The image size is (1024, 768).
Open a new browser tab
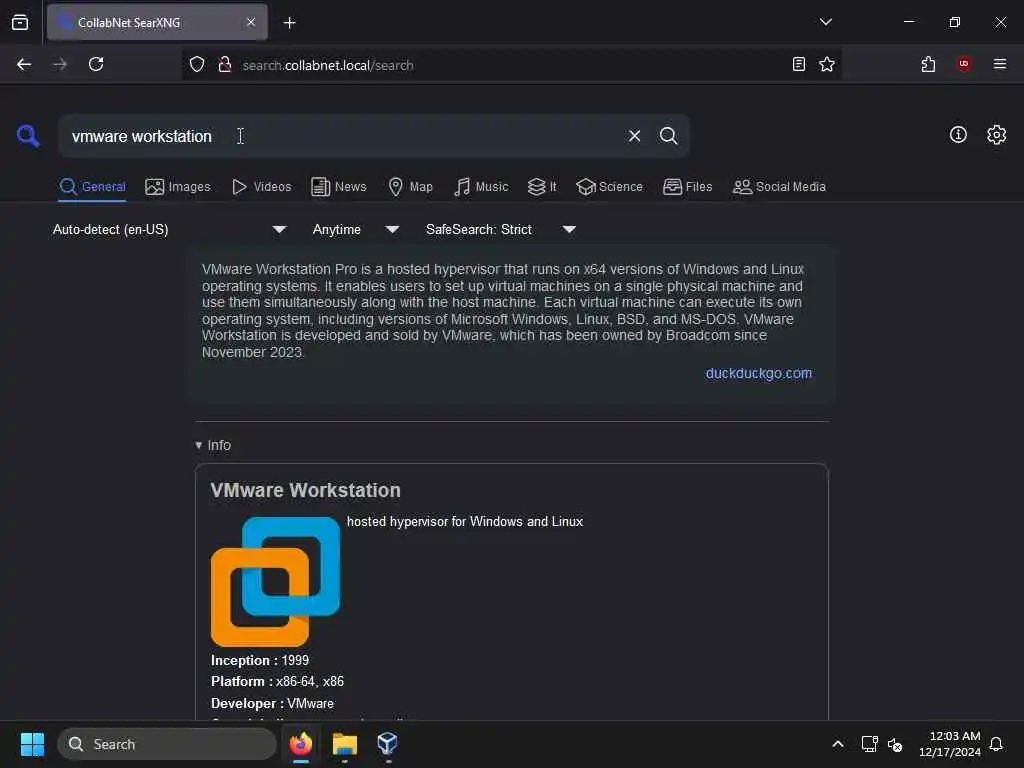coord(289,23)
